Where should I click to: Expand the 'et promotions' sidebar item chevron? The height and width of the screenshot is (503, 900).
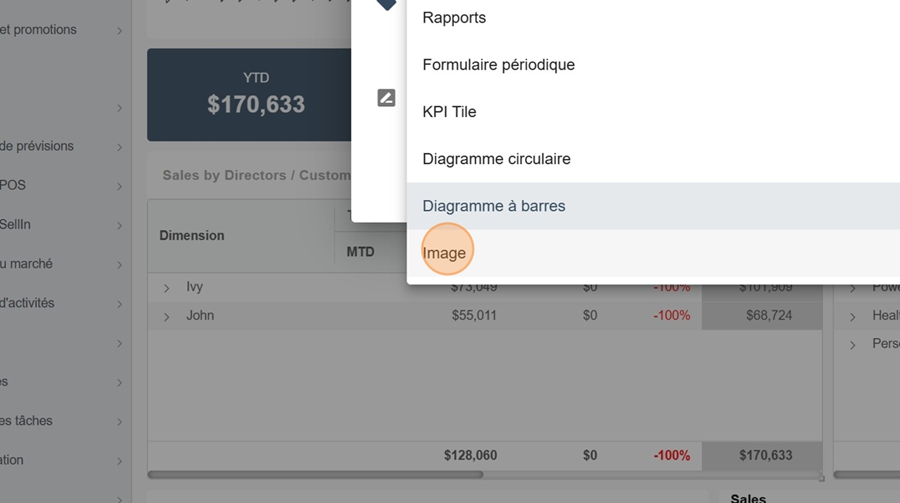(x=119, y=31)
